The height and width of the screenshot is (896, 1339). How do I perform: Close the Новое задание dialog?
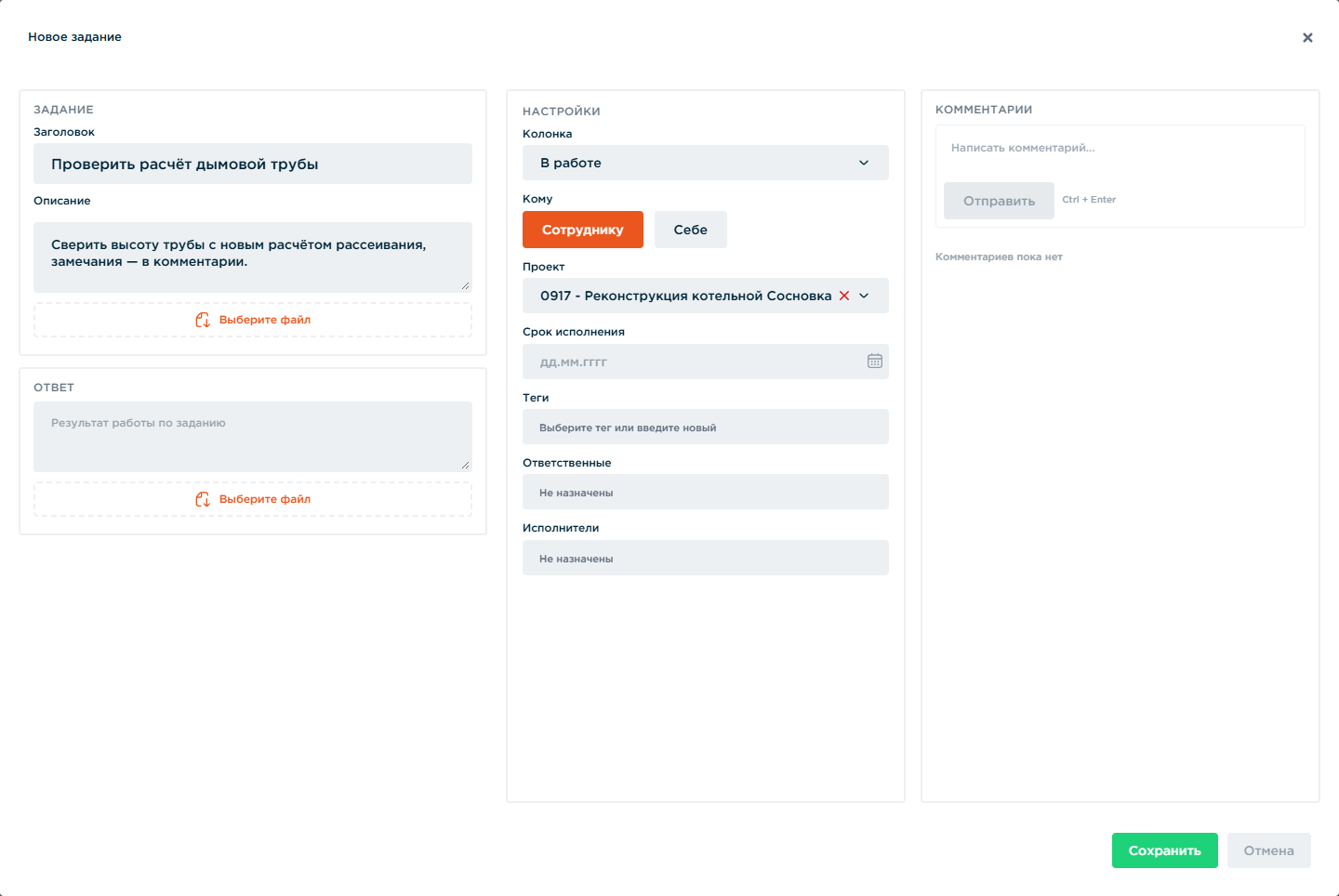pyautogui.click(x=1307, y=38)
